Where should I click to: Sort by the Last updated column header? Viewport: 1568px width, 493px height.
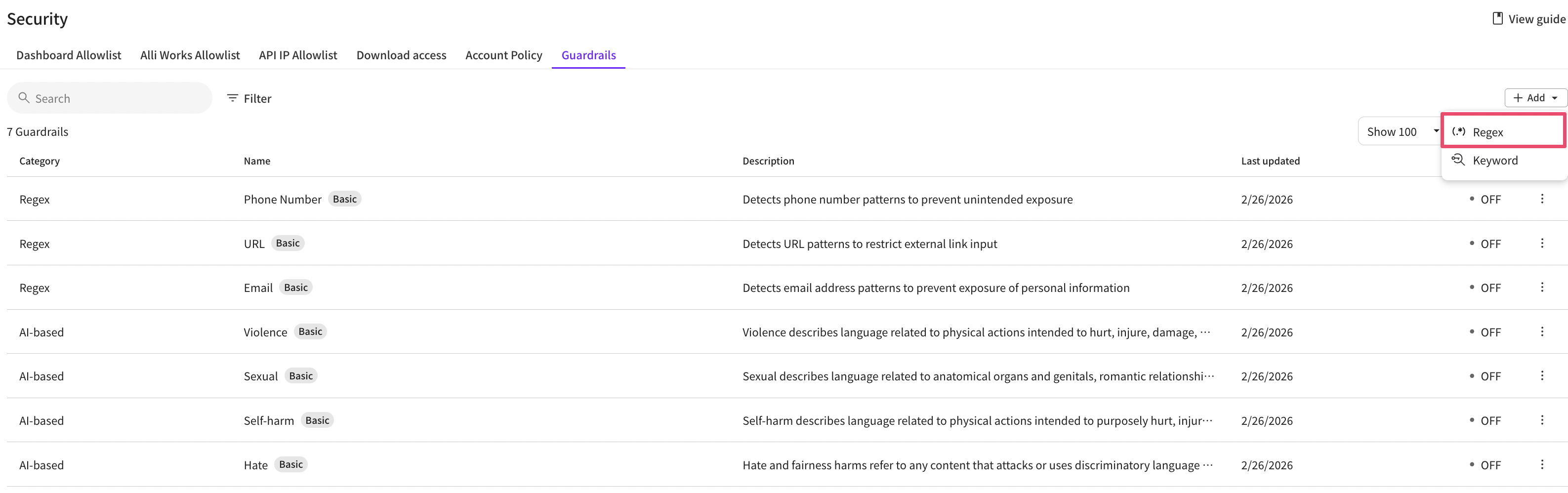click(1270, 162)
